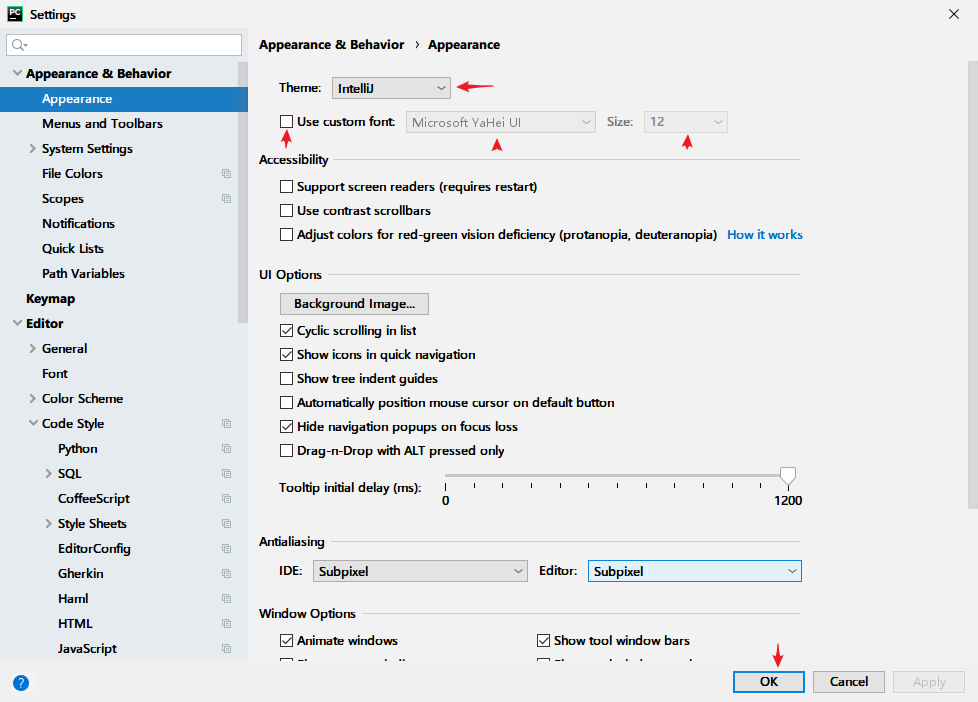Click the left tree vertical scrollbar
This screenshot has width=978, height=702.
coord(243,192)
